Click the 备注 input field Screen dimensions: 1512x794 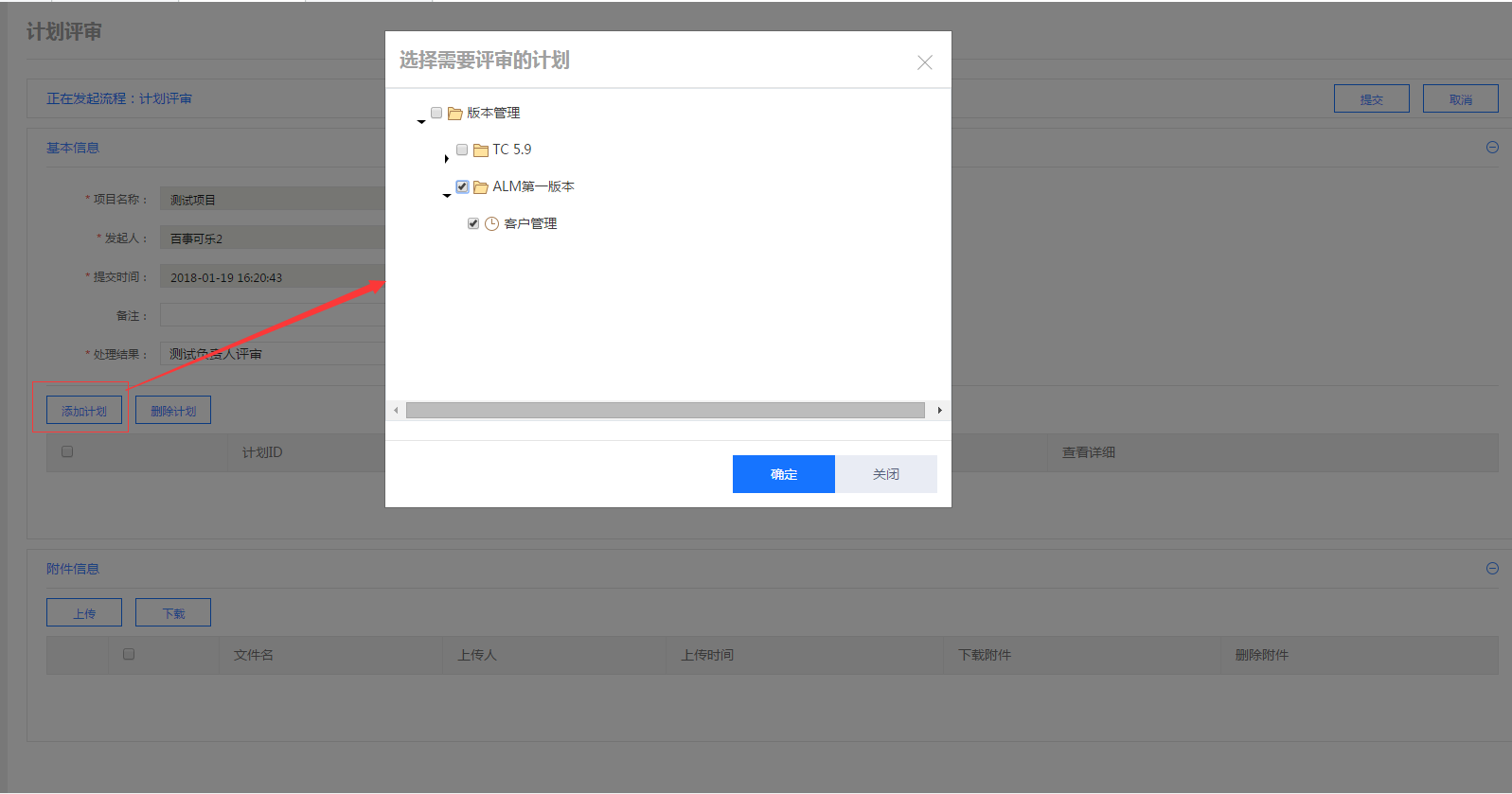(x=273, y=315)
